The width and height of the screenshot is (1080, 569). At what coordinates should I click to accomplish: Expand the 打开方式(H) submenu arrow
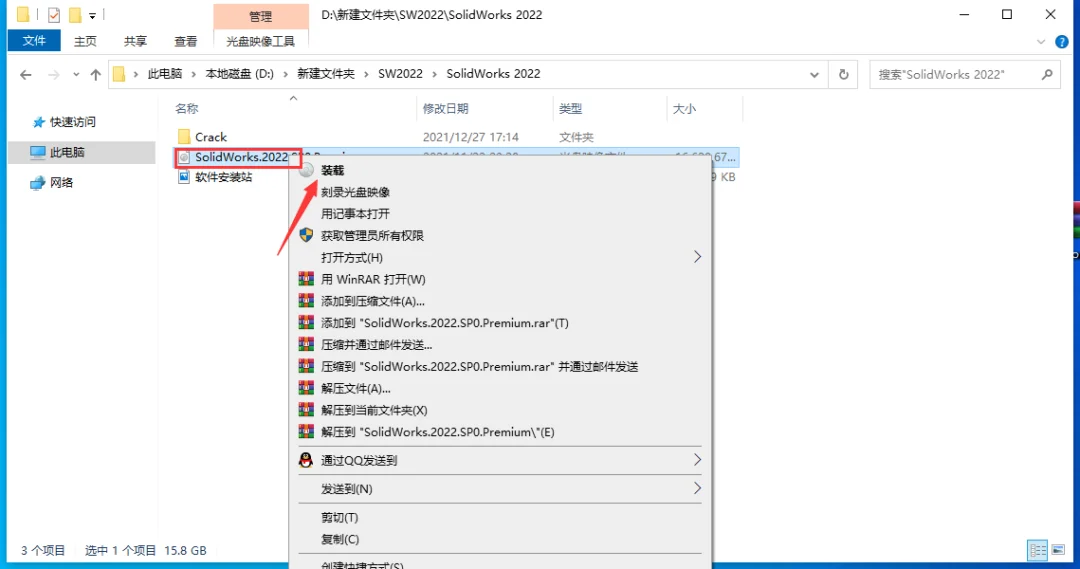coord(697,257)
